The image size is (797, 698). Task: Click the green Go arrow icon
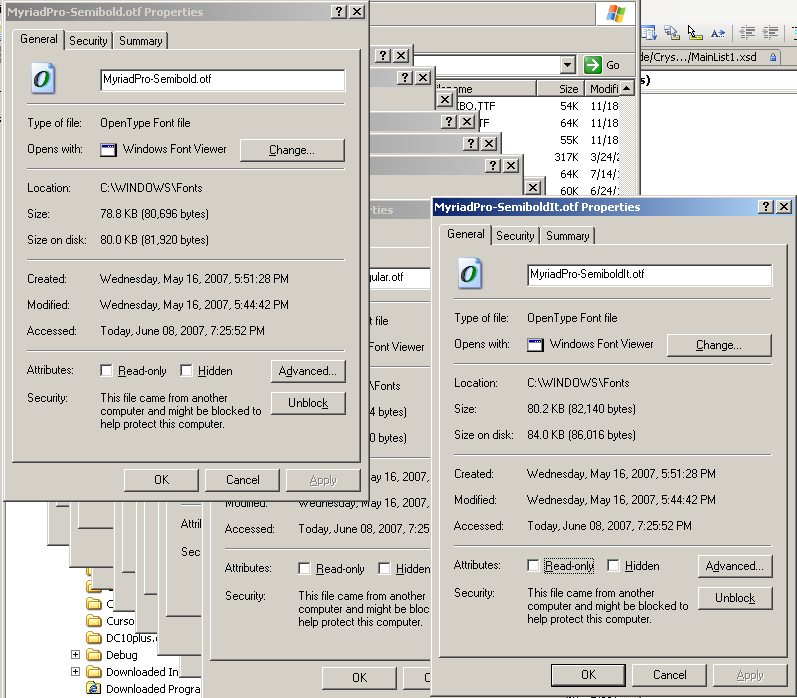(x=593, y=65)
